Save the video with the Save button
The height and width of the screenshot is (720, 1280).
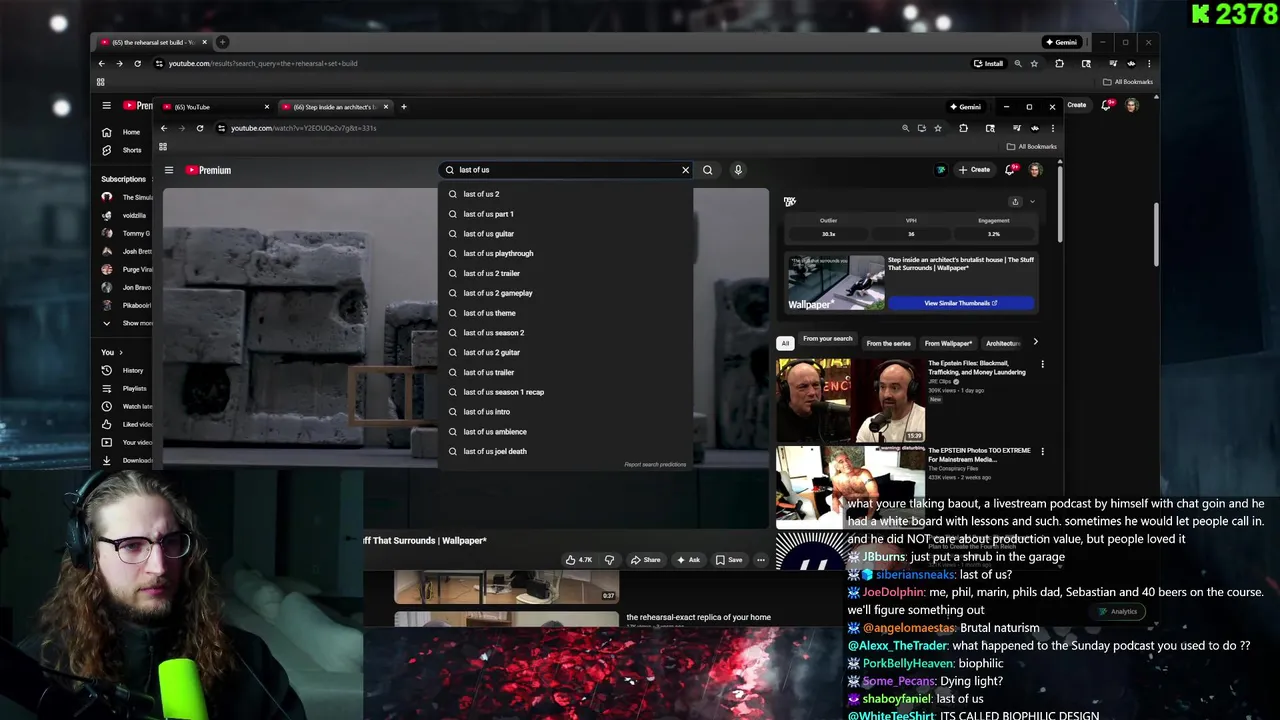[729, 560]
